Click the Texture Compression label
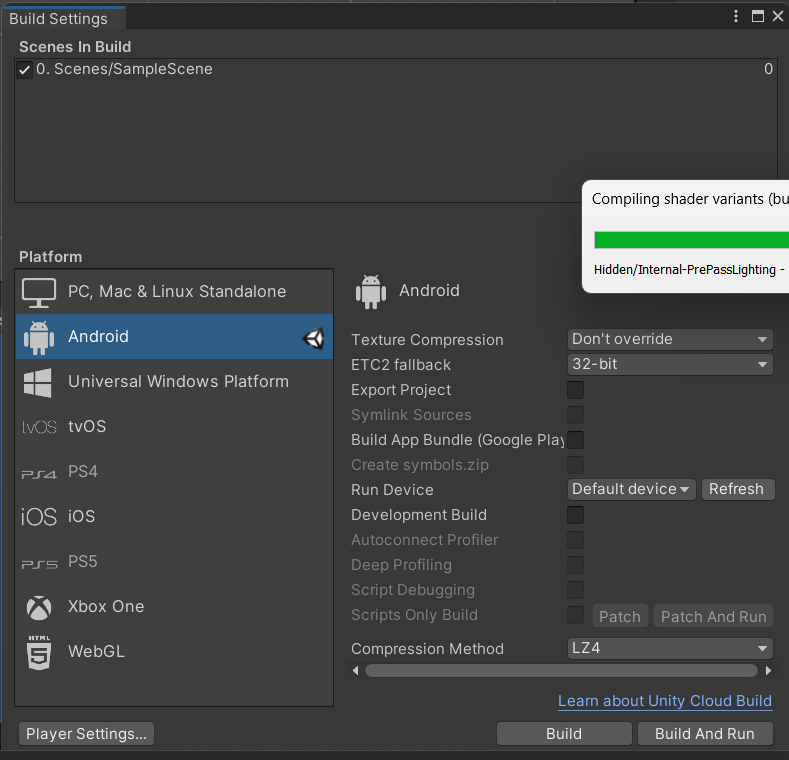 [427, 340]
